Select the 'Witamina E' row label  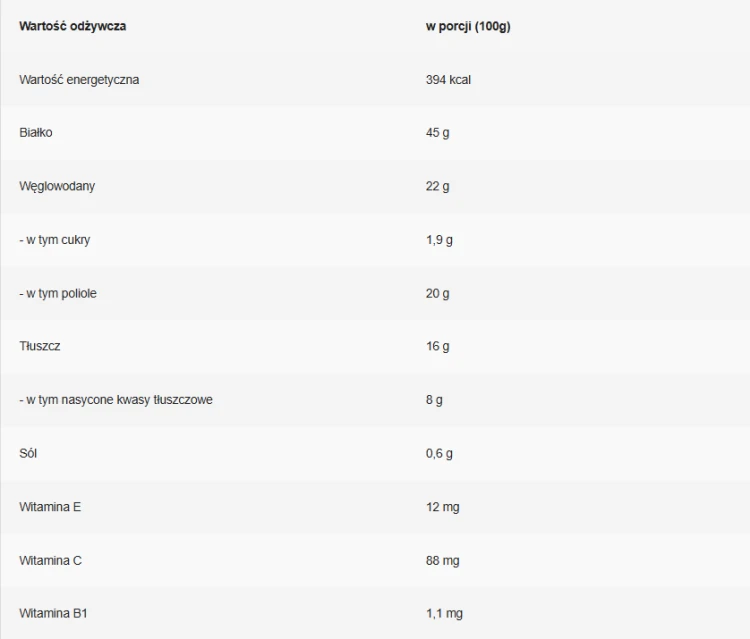click(50, 507)
